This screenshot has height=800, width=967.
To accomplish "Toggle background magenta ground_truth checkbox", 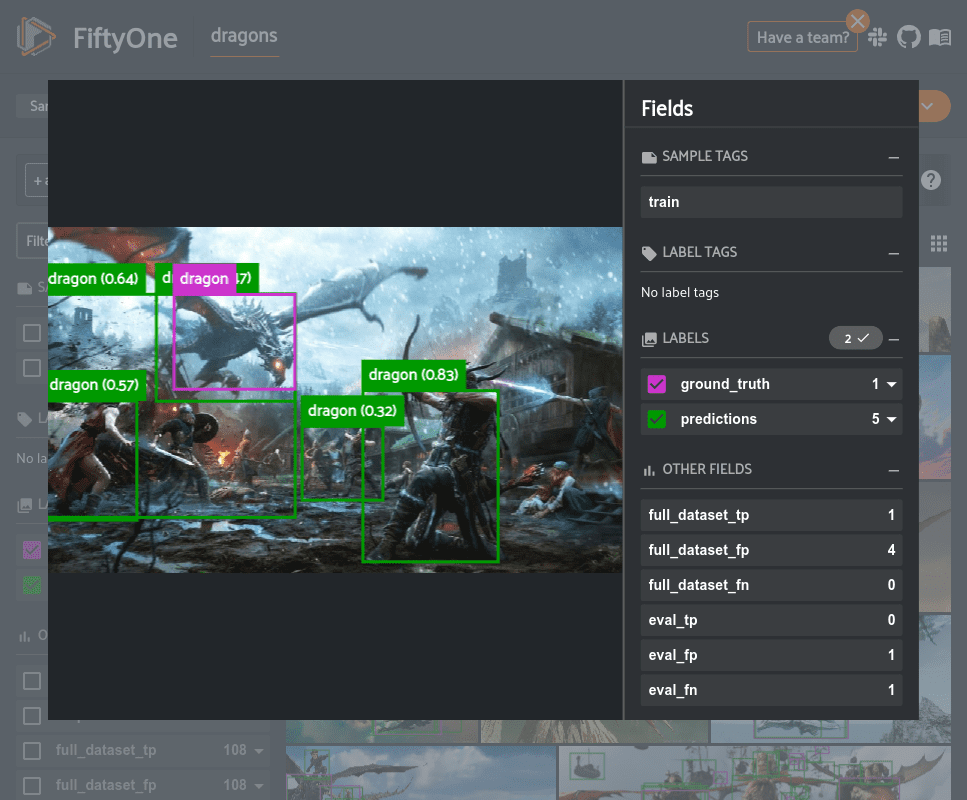I will click(x=31, y=550).
